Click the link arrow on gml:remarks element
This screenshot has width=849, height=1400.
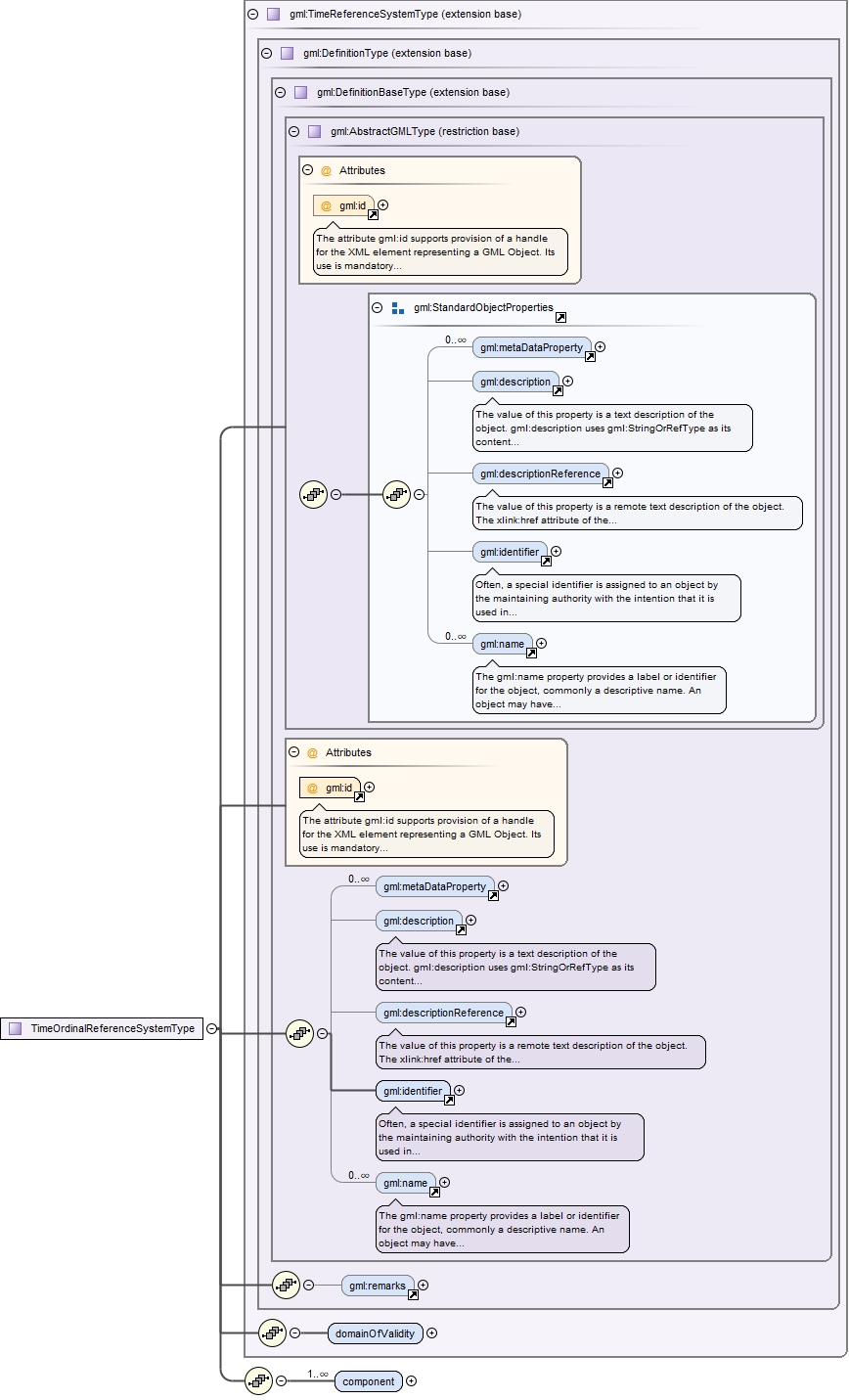point(413,1294)
